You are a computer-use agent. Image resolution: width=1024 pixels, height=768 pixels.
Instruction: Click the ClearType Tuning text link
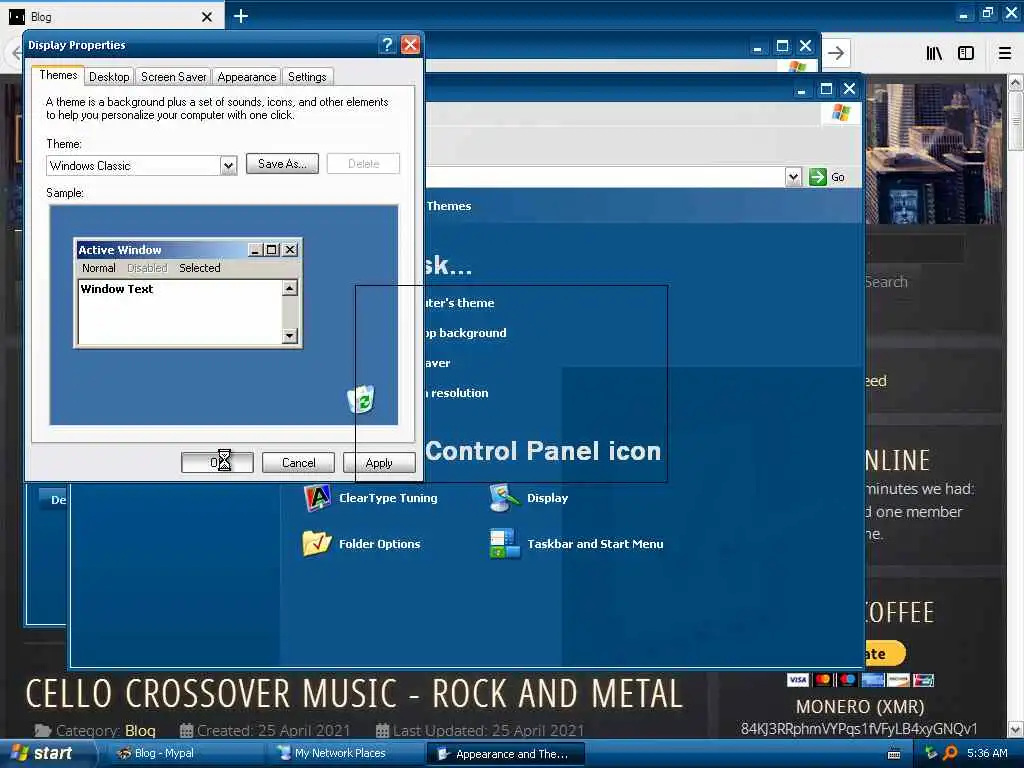388,498
